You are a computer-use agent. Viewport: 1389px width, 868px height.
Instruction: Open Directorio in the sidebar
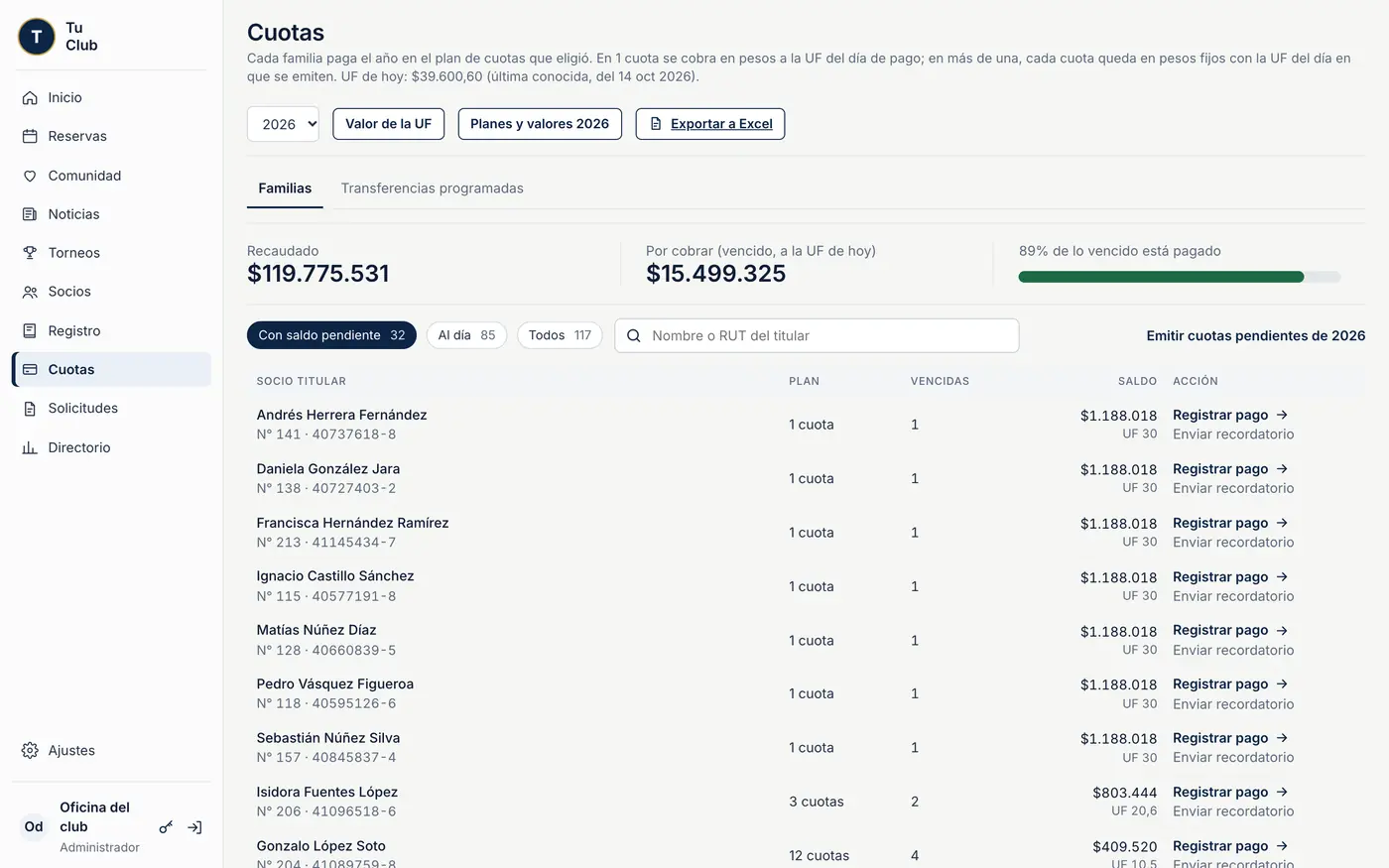(x=111, y=447)
